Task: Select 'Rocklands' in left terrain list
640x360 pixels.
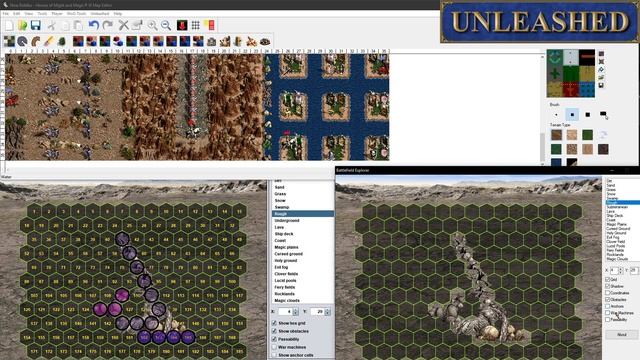Action: click(302, 293)
